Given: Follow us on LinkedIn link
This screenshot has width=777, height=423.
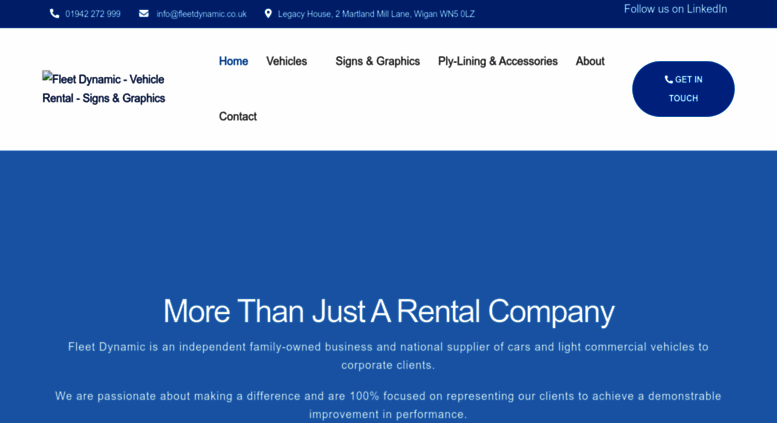Looking at the screenshot, I should (x=675, y=9).
